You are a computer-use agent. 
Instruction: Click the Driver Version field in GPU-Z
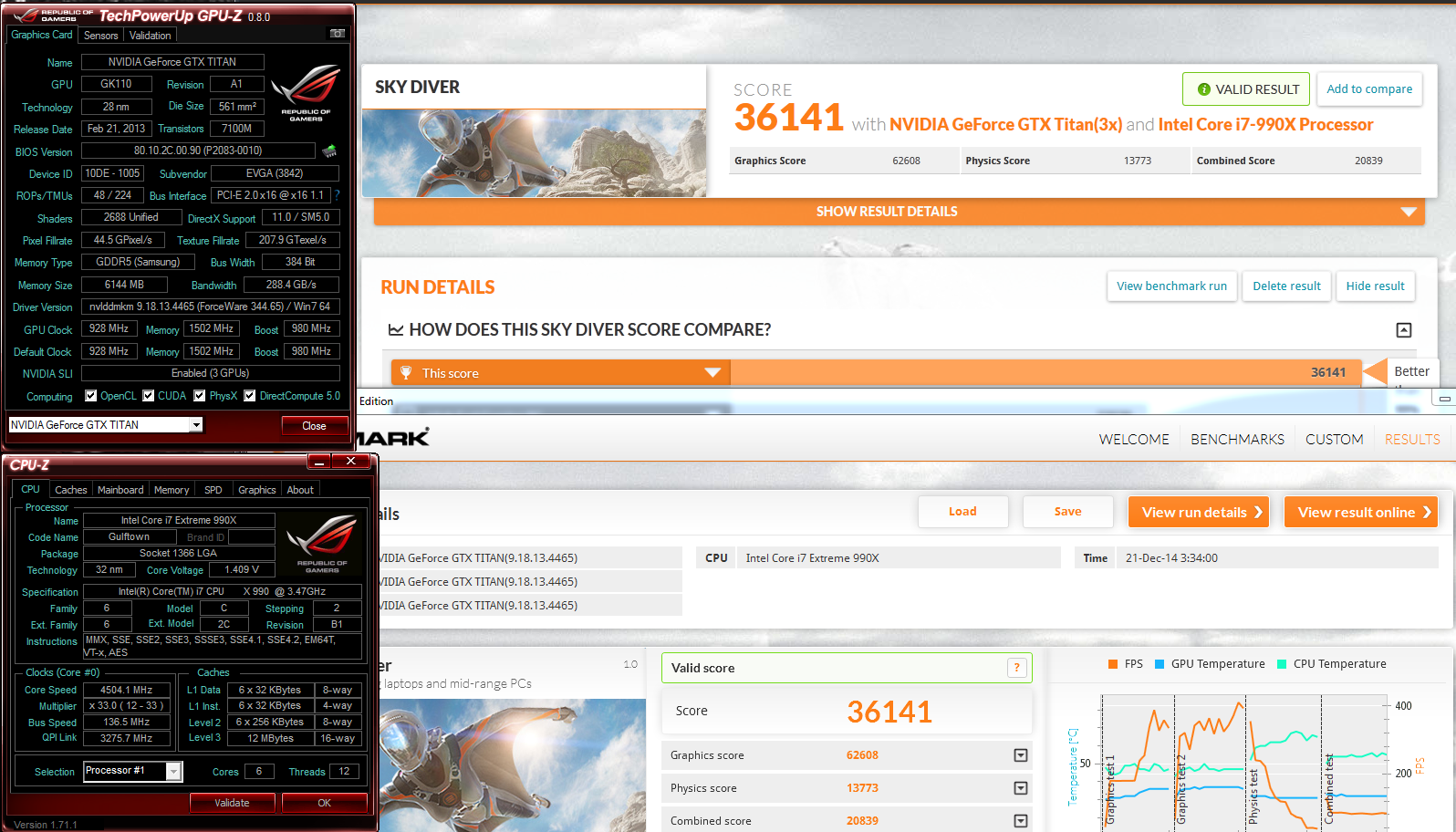pos(210,307)
